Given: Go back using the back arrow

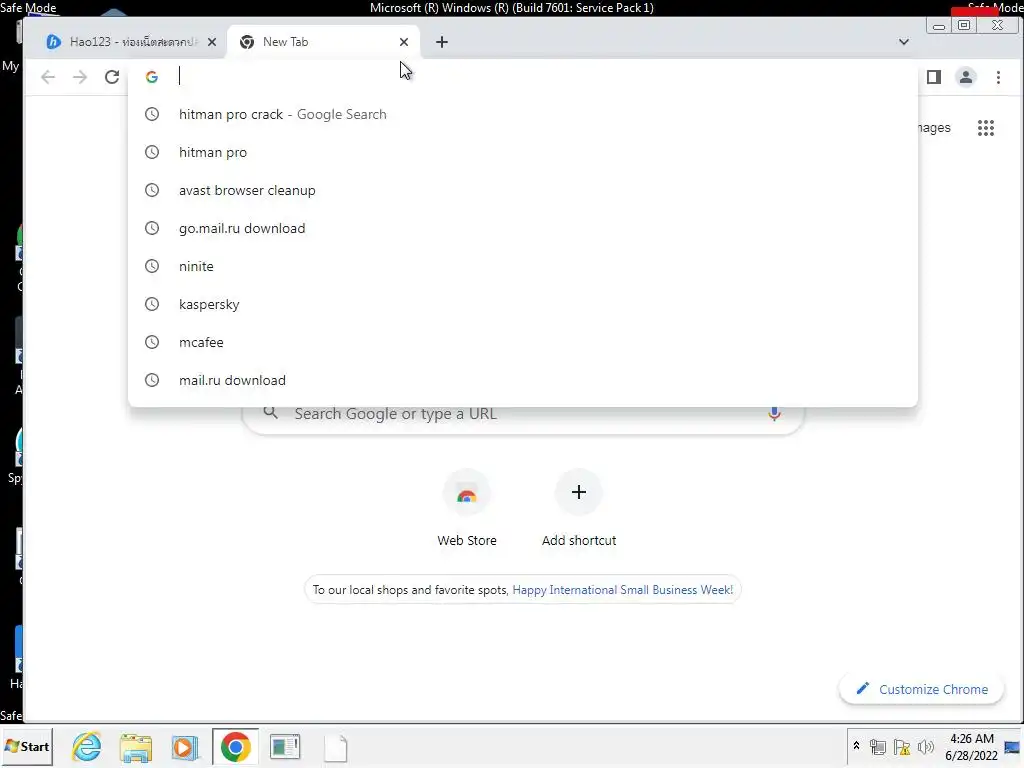Looking at the screenshot, I should [48, 77].
